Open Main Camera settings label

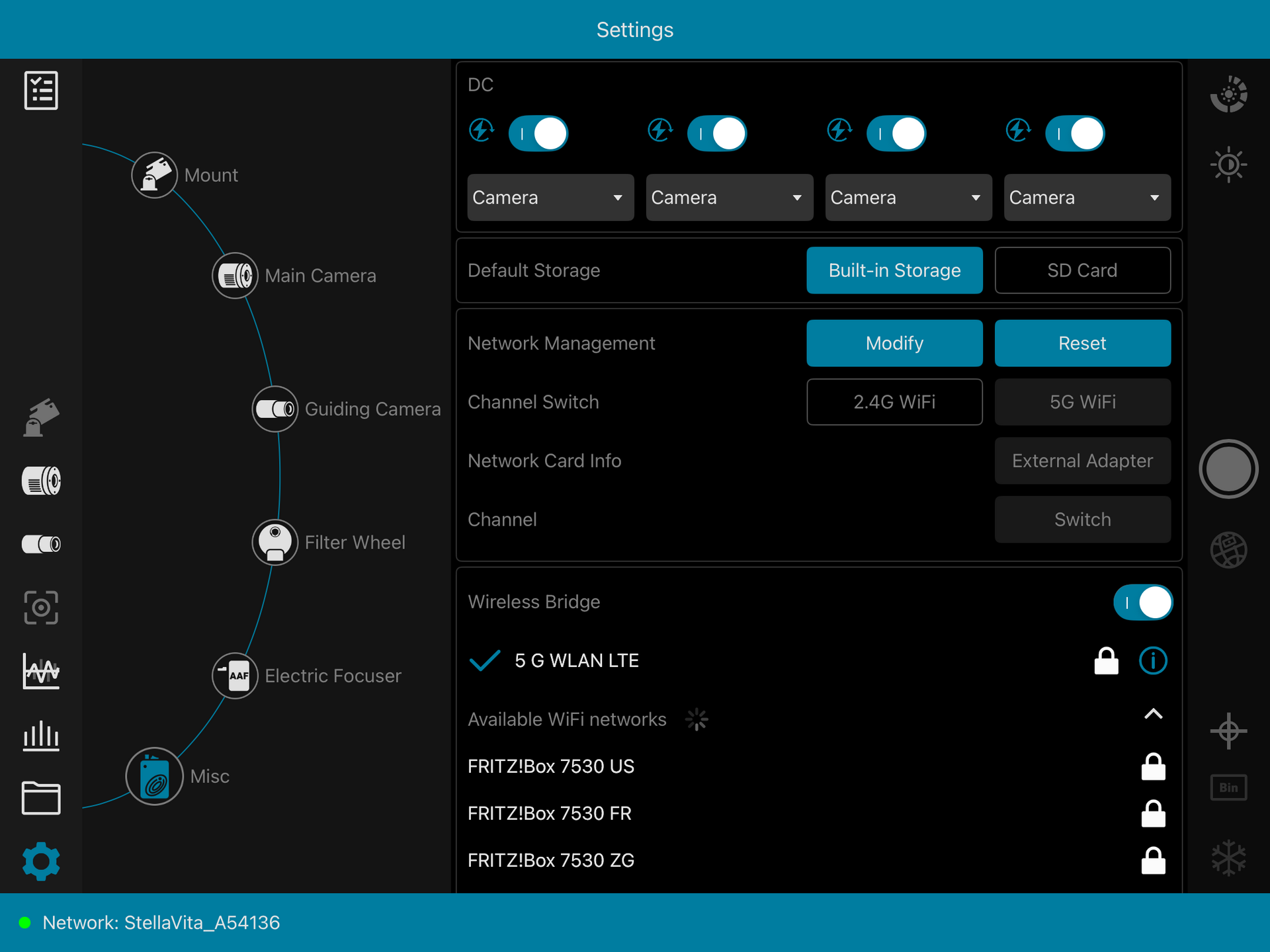click(320, 276)
